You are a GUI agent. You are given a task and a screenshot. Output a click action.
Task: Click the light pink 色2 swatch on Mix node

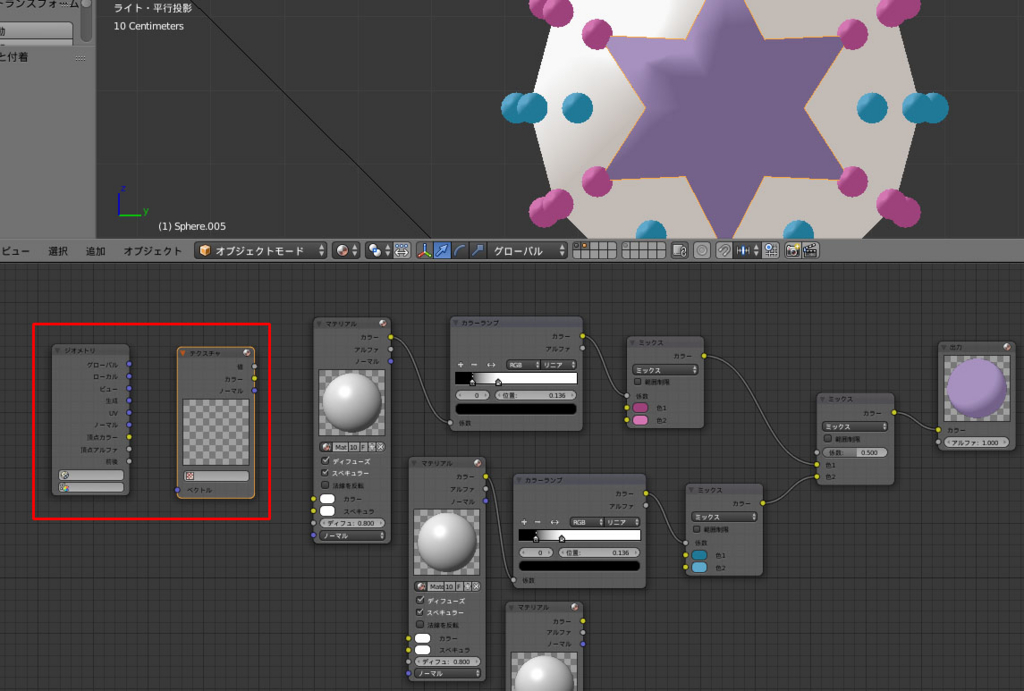[640, 420]
